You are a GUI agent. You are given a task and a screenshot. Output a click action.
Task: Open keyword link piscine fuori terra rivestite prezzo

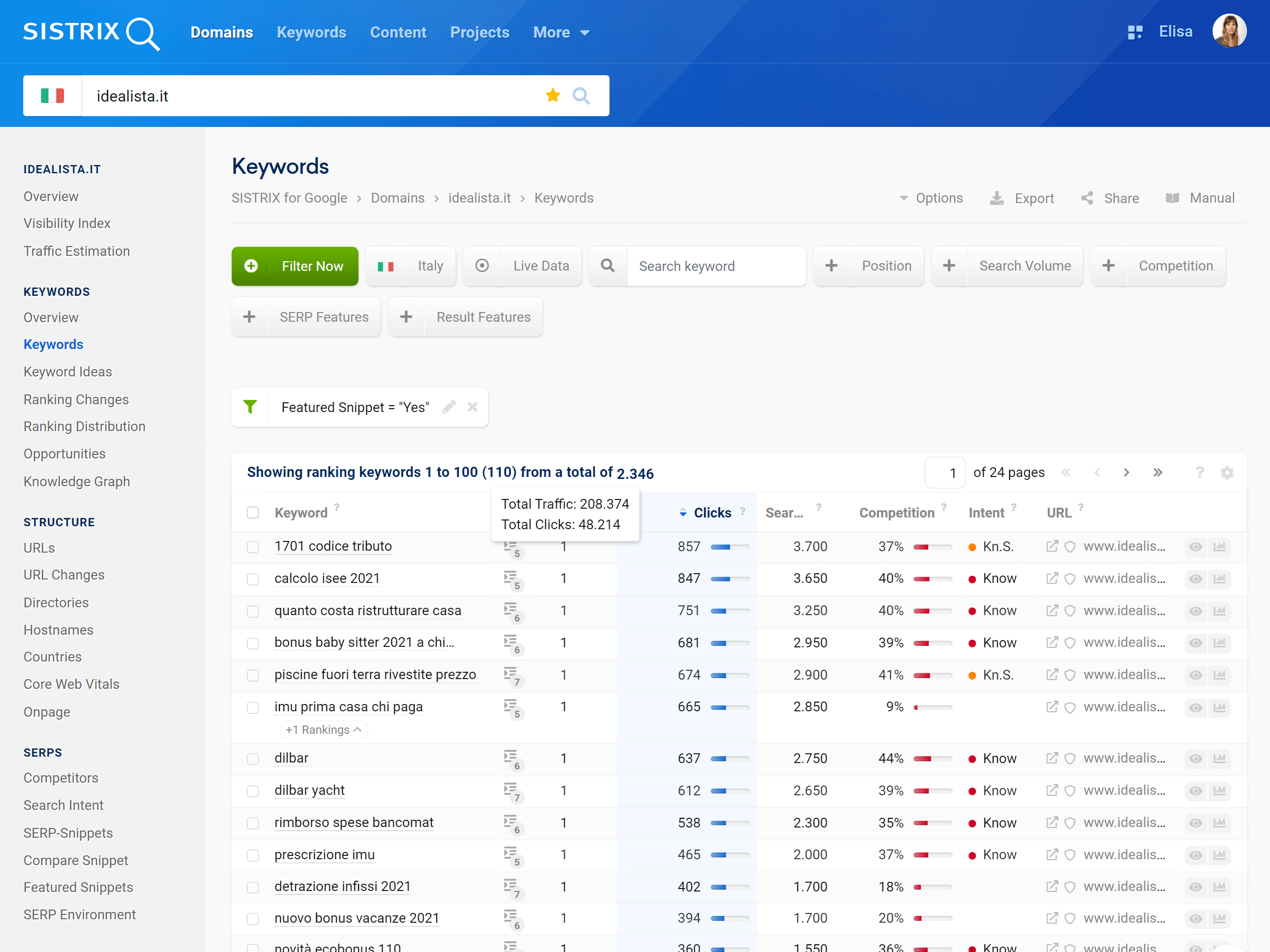[x=375, y=675]
